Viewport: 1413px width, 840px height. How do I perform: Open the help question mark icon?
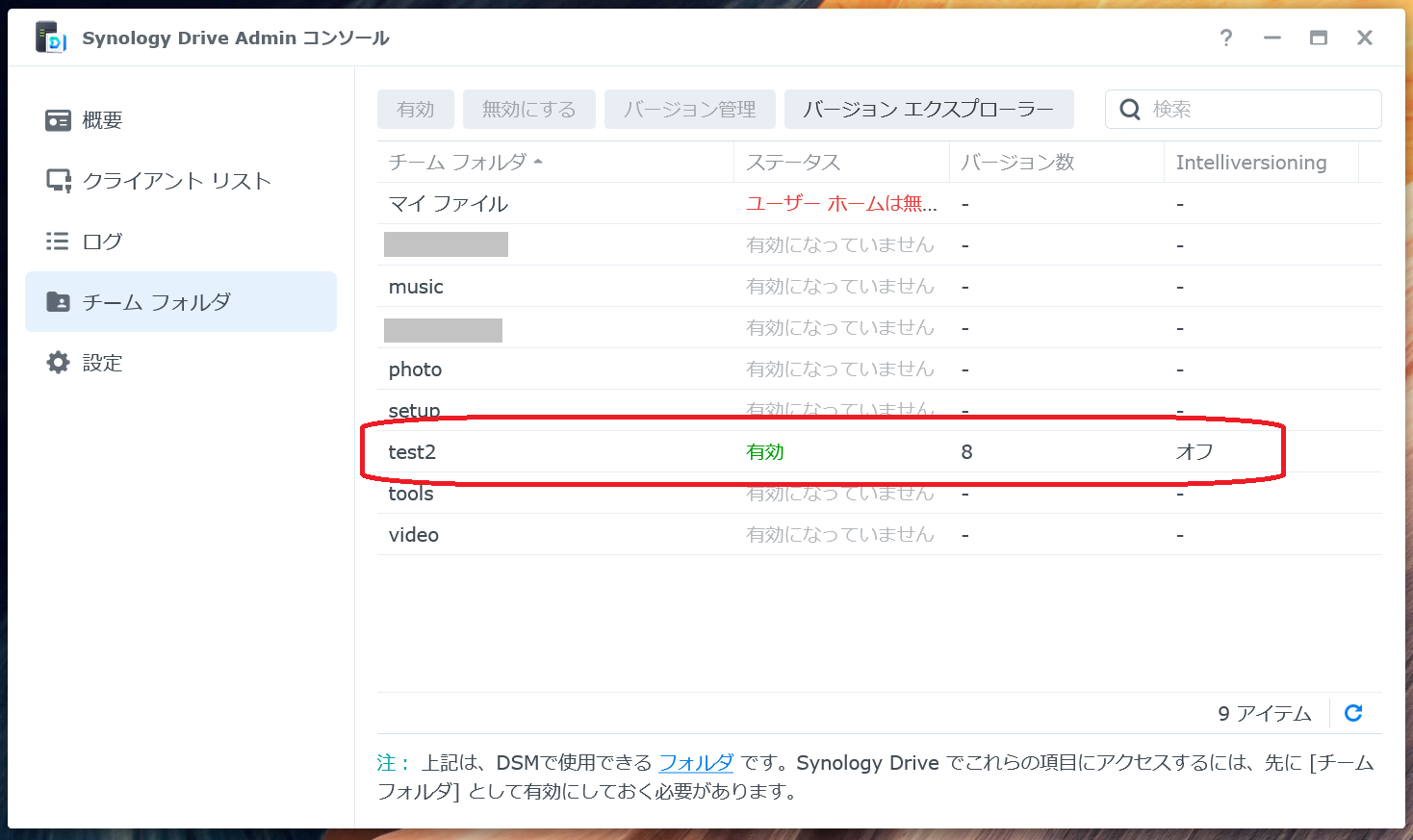[x=1225, y=38]
